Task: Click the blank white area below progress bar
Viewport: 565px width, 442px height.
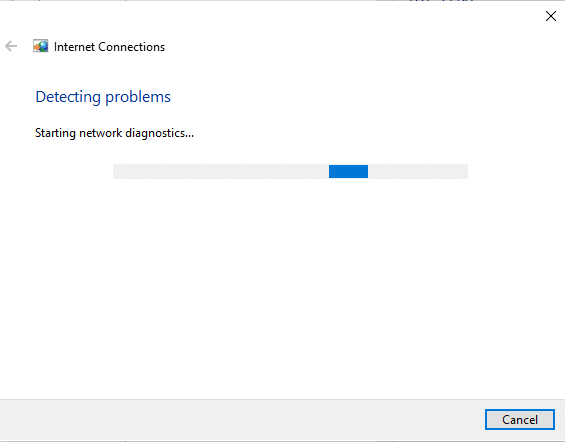Action: 282,288
